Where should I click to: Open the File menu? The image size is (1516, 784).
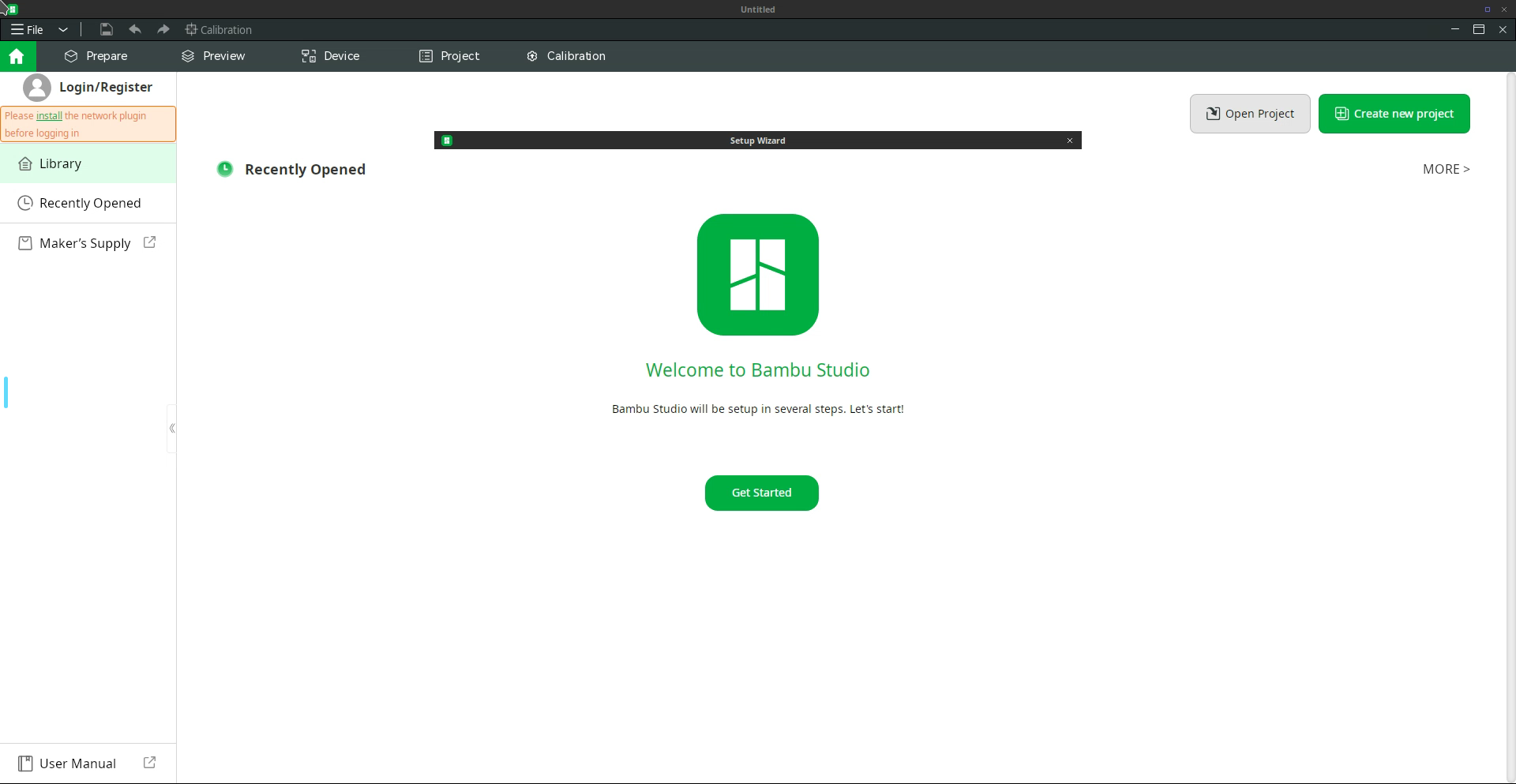27,29
